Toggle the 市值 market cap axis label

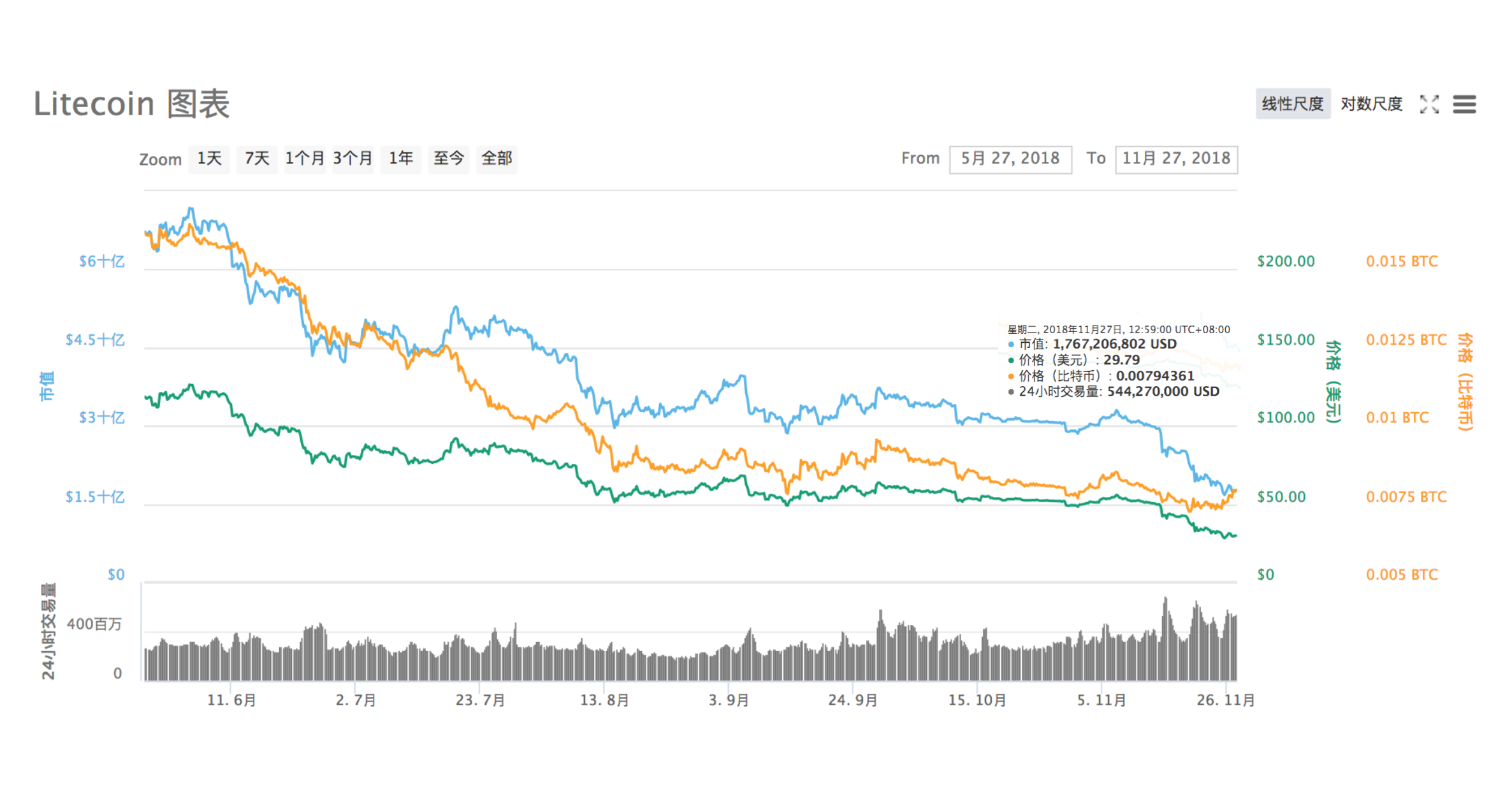click(x=47, y=386)
